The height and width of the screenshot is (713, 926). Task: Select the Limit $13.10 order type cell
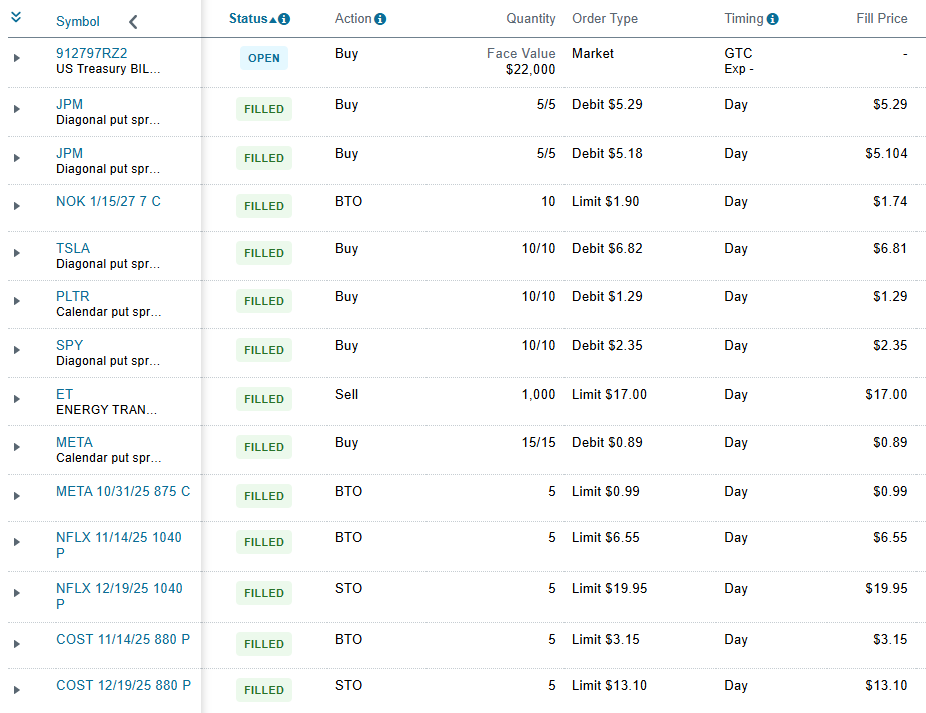[609, 685]
